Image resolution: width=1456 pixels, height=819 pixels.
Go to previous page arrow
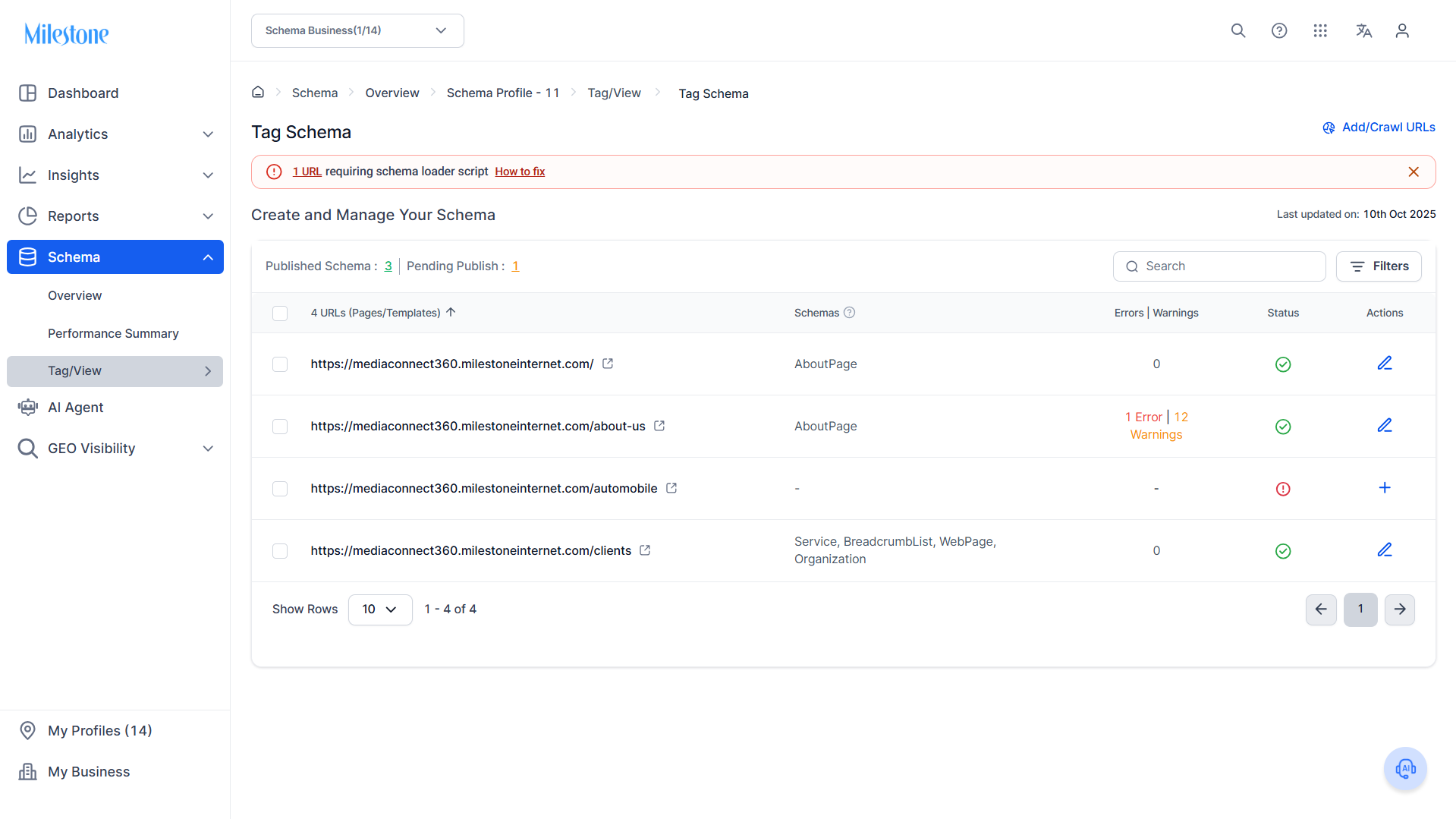1321,610
